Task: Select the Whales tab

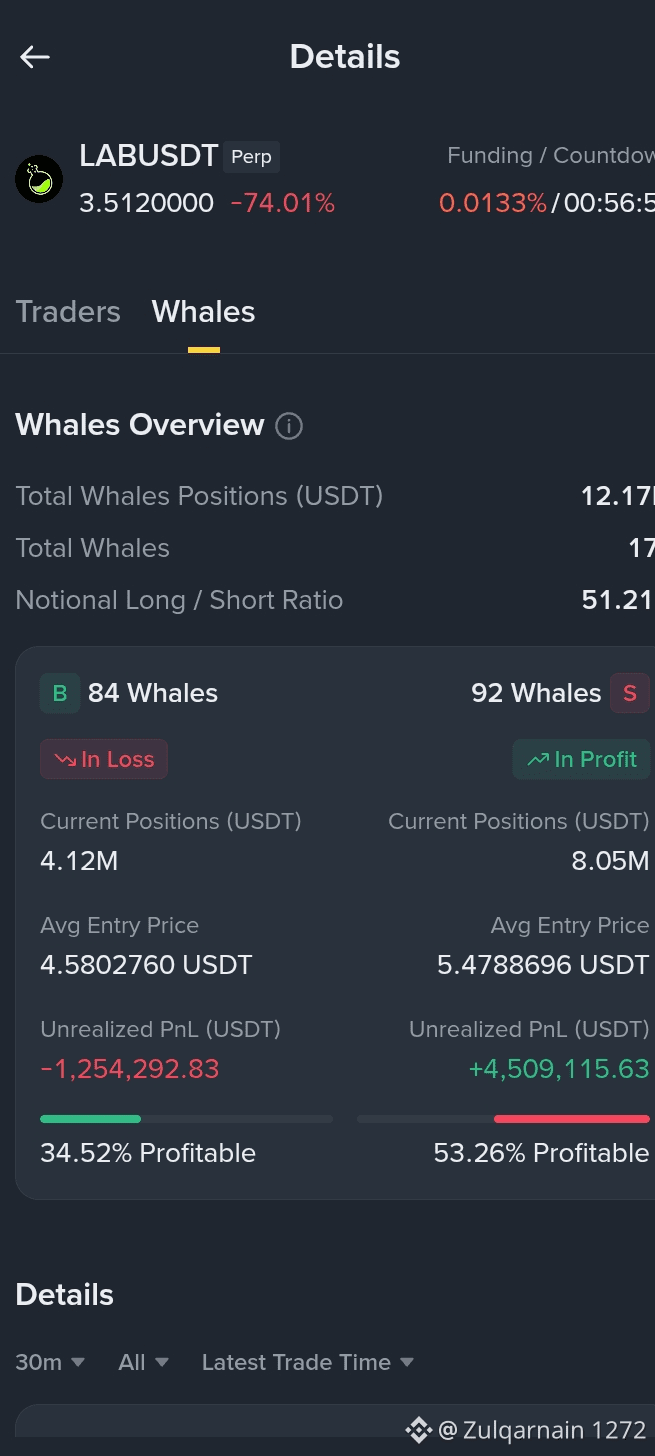Action: point(204,312)
